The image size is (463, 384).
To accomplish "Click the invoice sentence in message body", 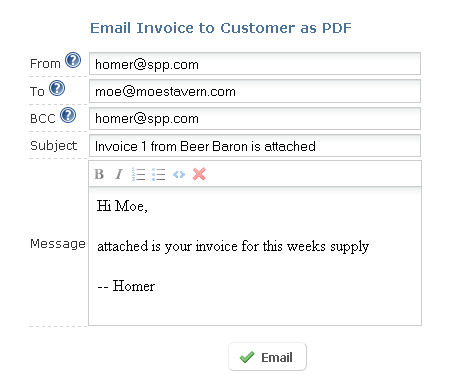I will pyautogui.click(x=233, y=247).
